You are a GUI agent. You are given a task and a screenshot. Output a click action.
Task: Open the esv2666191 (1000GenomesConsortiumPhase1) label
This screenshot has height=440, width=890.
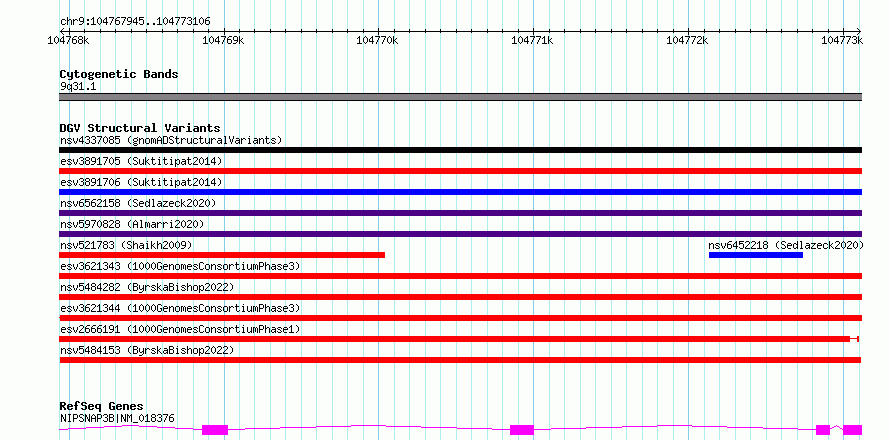[x=180, y=329]
